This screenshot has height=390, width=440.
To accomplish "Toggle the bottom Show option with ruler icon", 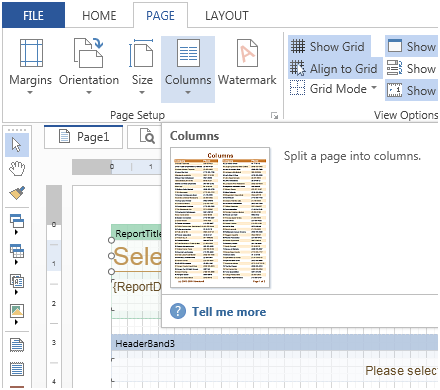I will [x=412, y=90].
